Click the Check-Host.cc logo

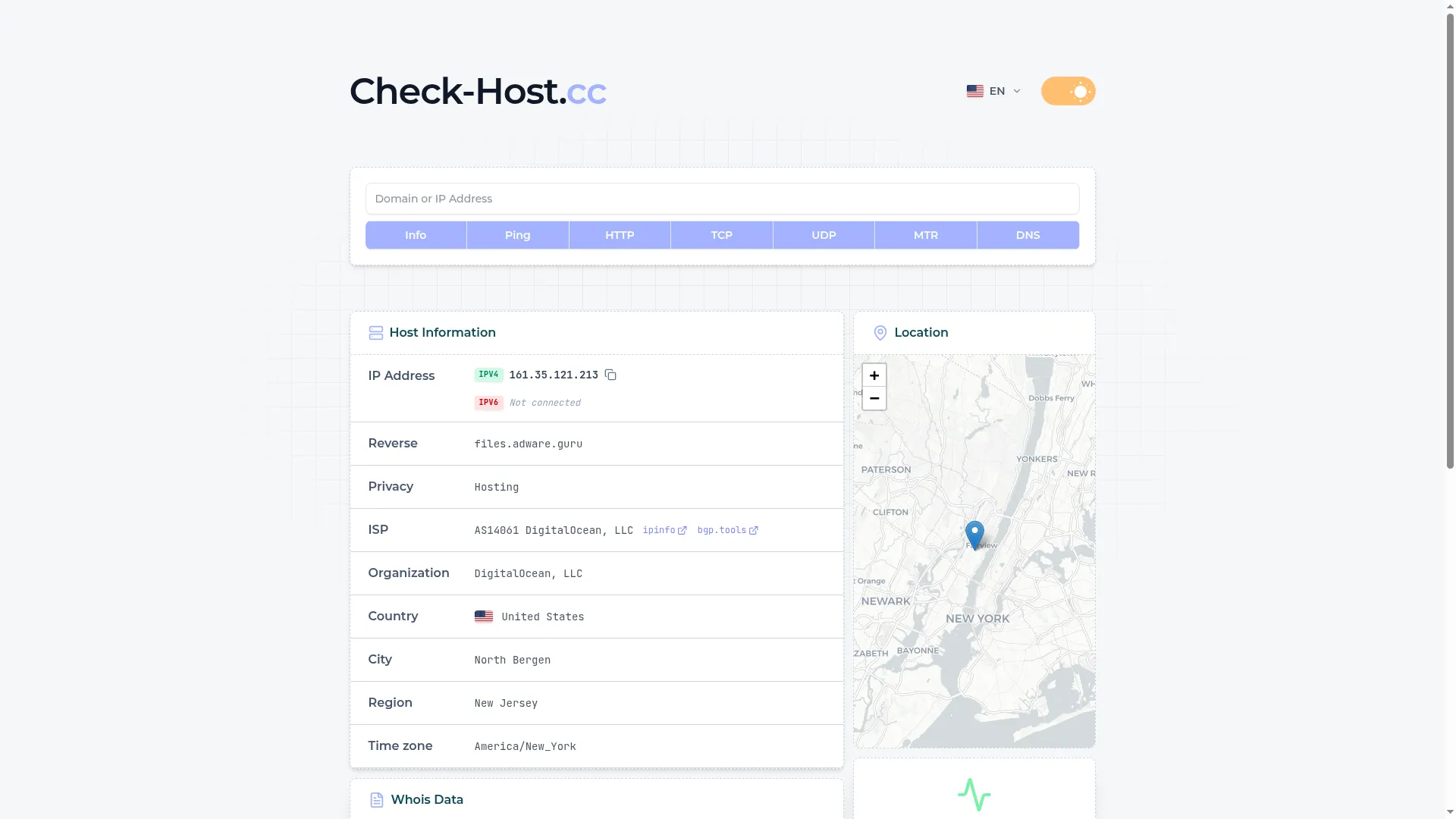pos(478,91)
